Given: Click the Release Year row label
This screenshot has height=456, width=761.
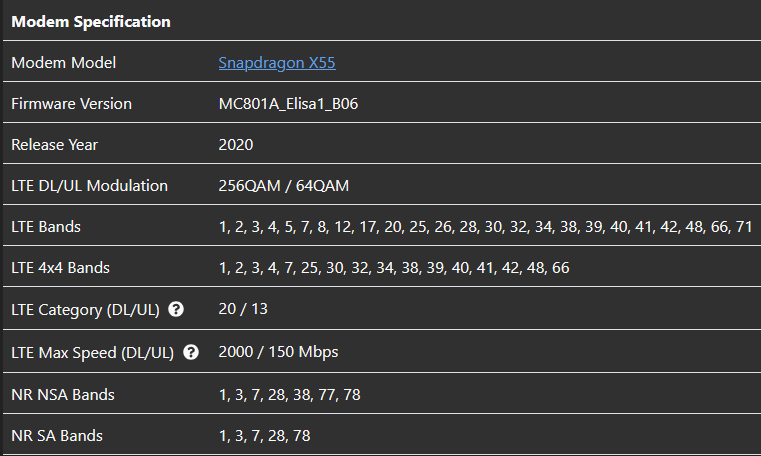Looking at the screenshot, I should coord(54,145).
